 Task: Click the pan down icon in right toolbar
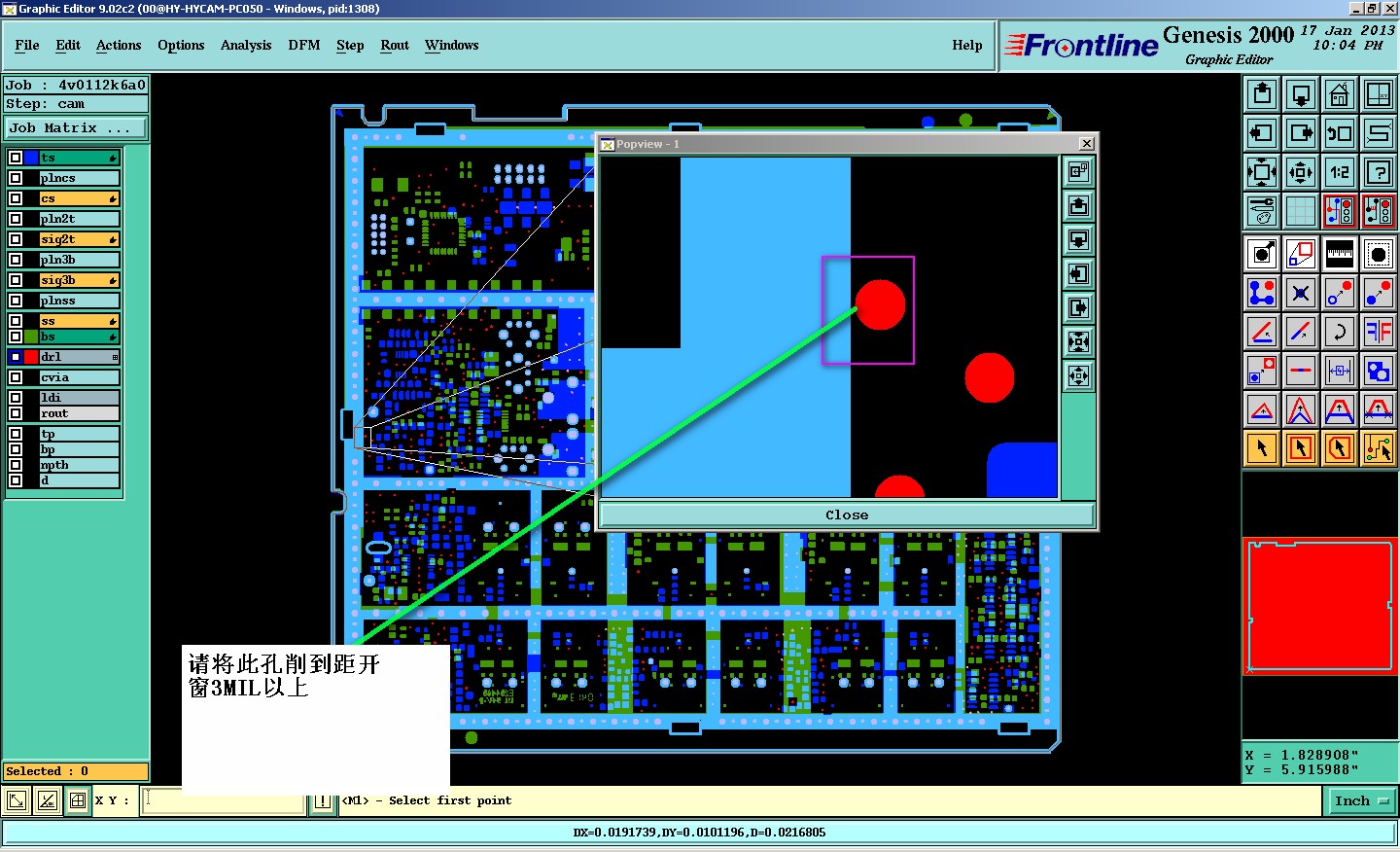pos(1301,94)
